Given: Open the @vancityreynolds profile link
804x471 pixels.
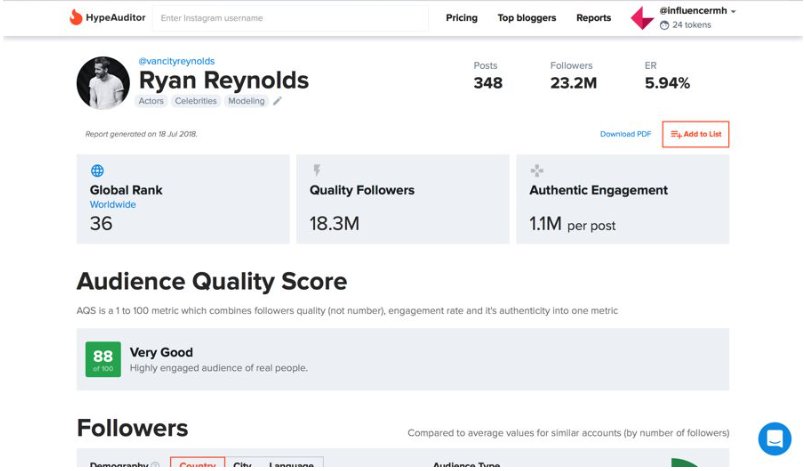Looking at the screenshot, I should 176,61.
